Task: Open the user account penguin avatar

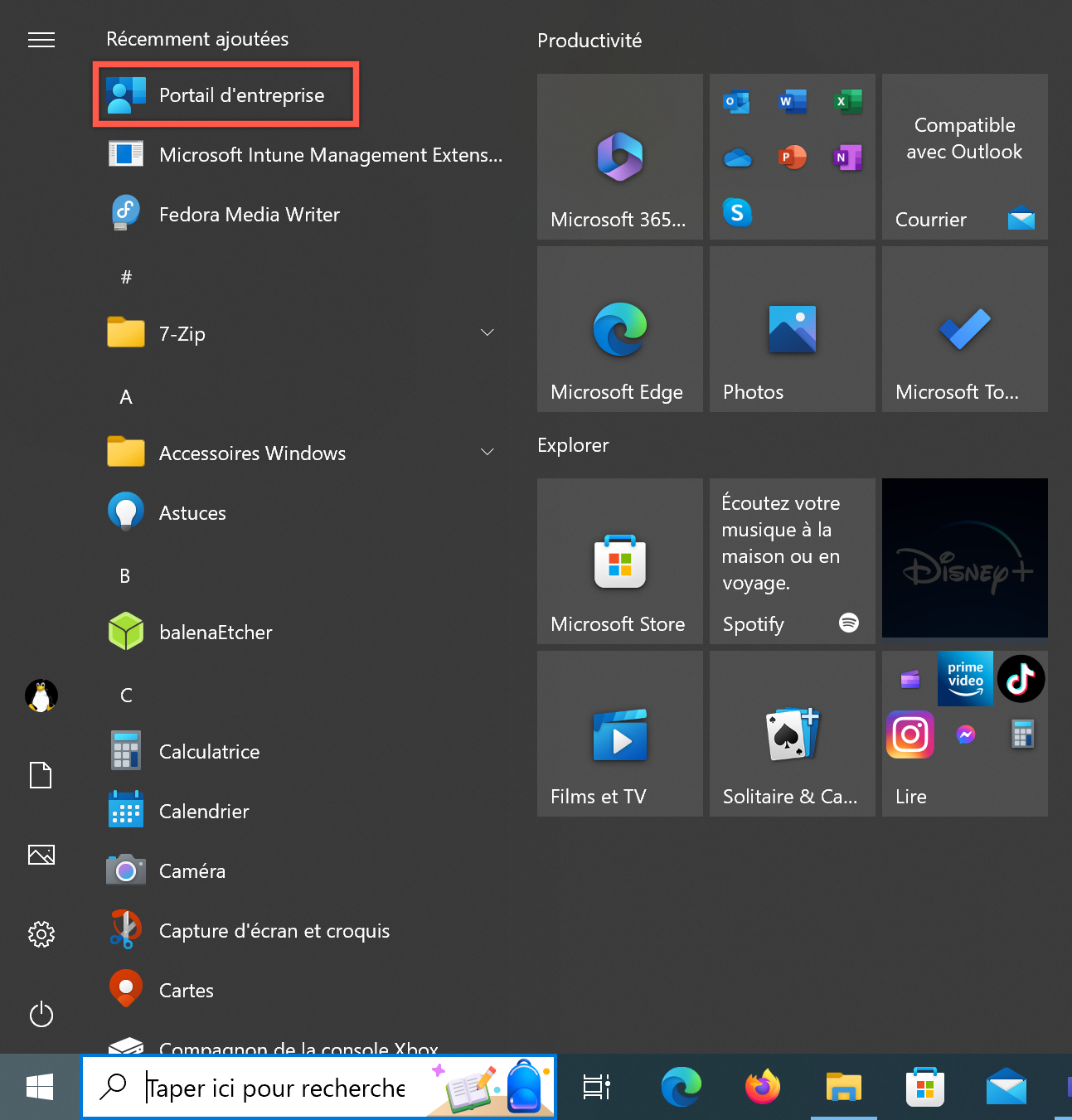Action: pyautogui.click(x=41, y=696)
